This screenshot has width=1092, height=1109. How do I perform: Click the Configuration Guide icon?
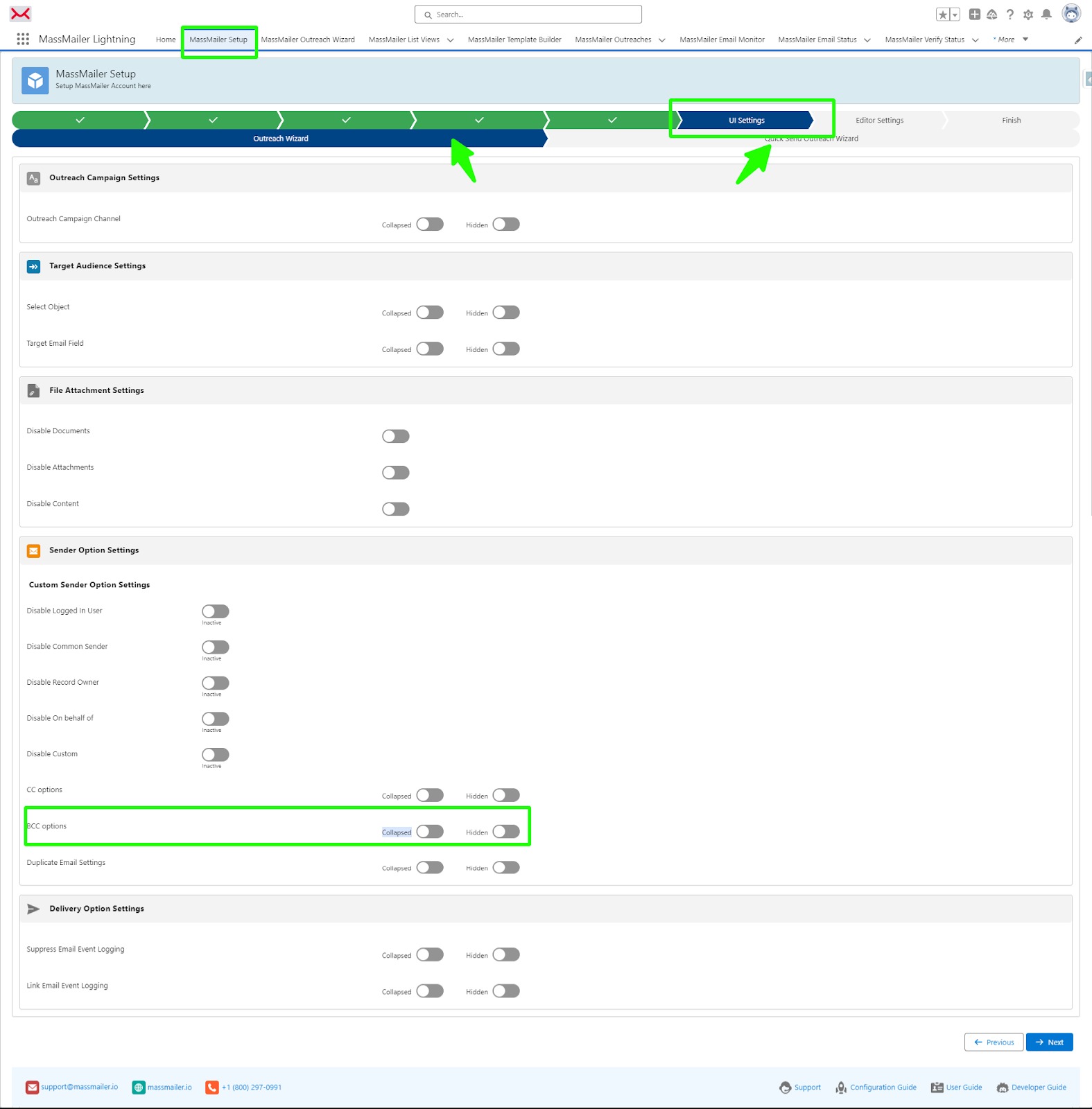click(841, 1088)
